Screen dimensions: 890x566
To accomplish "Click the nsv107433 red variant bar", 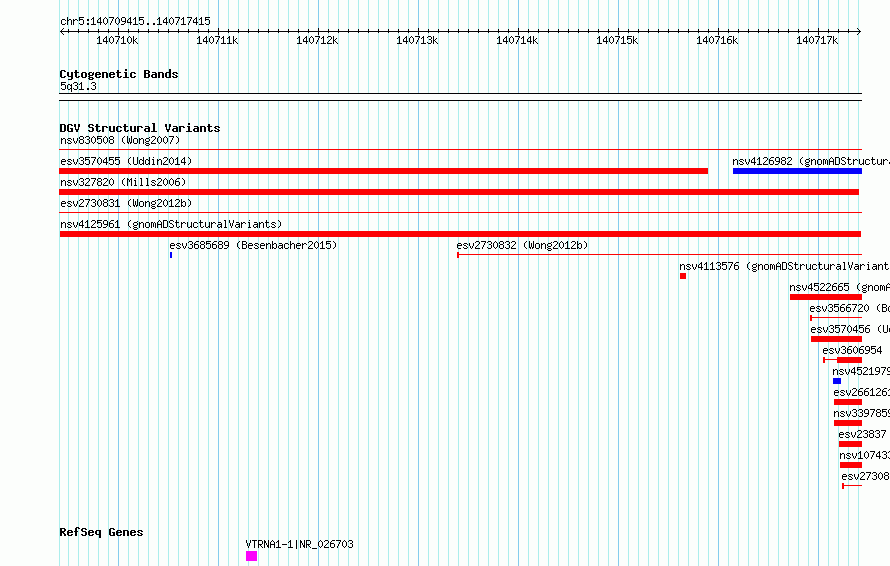I will 851,465.
